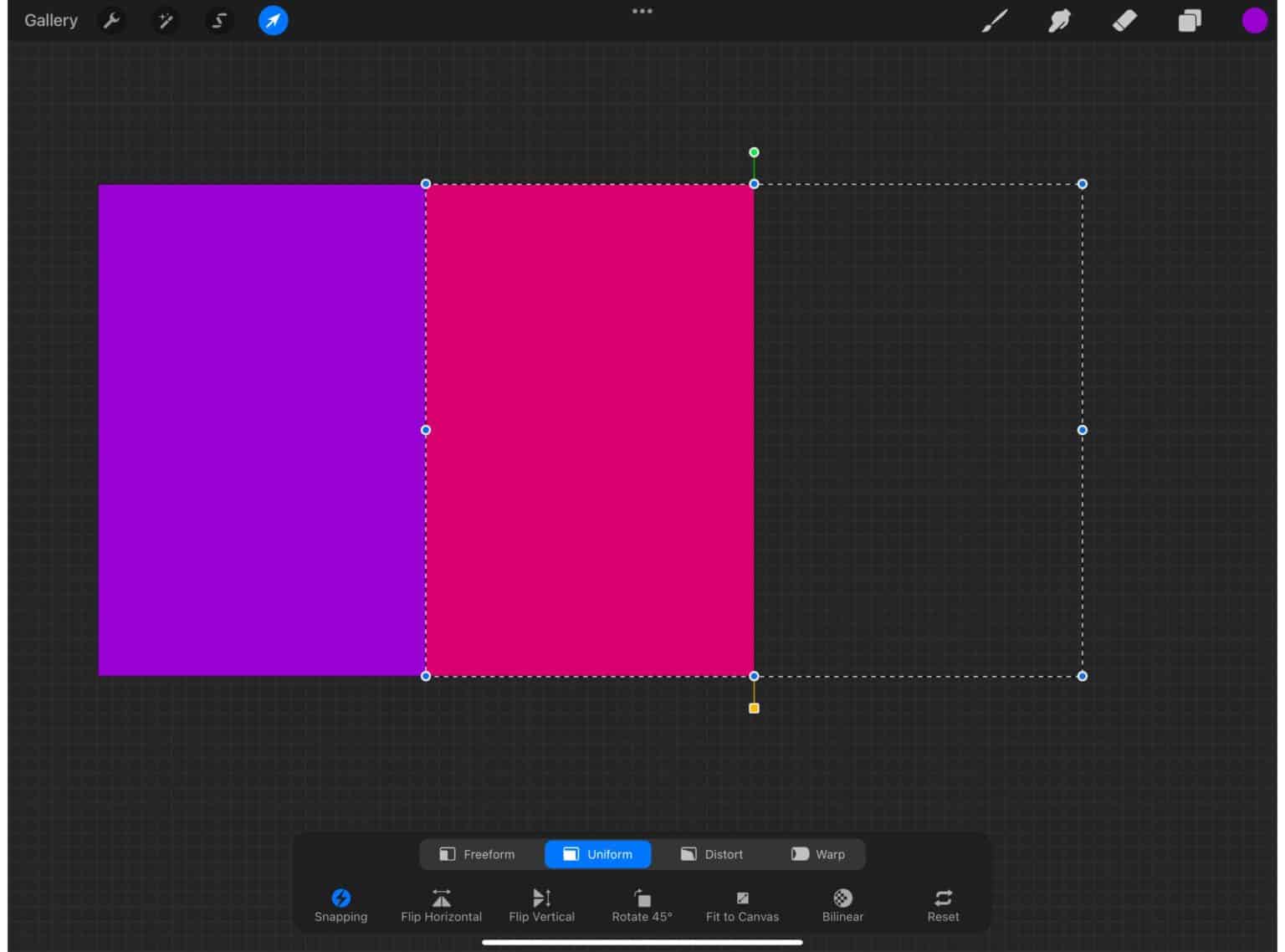
Task: Flip the selection vertically
Action: (x=541, y=904)
